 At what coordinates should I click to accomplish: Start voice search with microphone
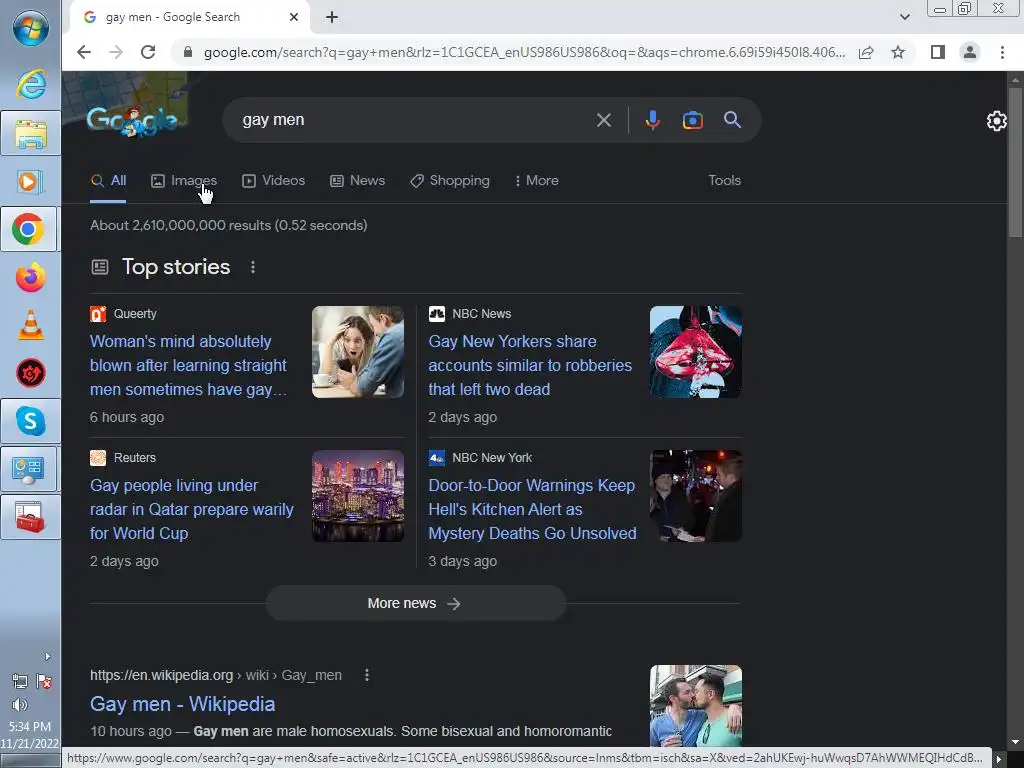(x=652, y=120)
